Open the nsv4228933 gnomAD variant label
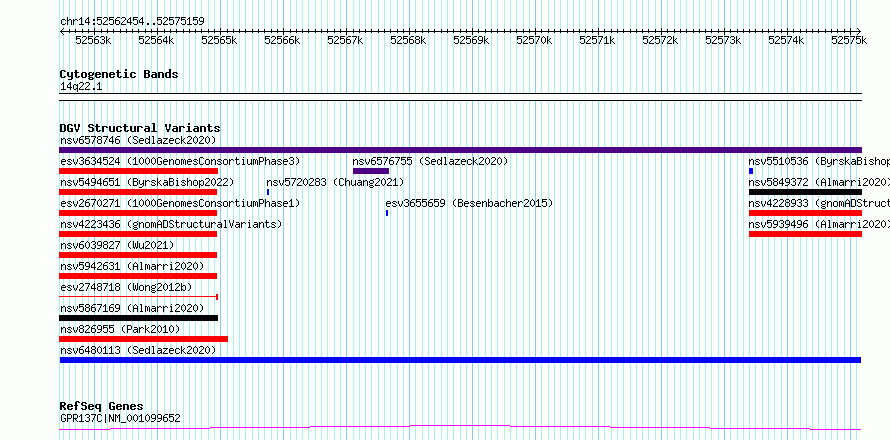This screenshot has width=890, height=440. click(x=819, y=203)
